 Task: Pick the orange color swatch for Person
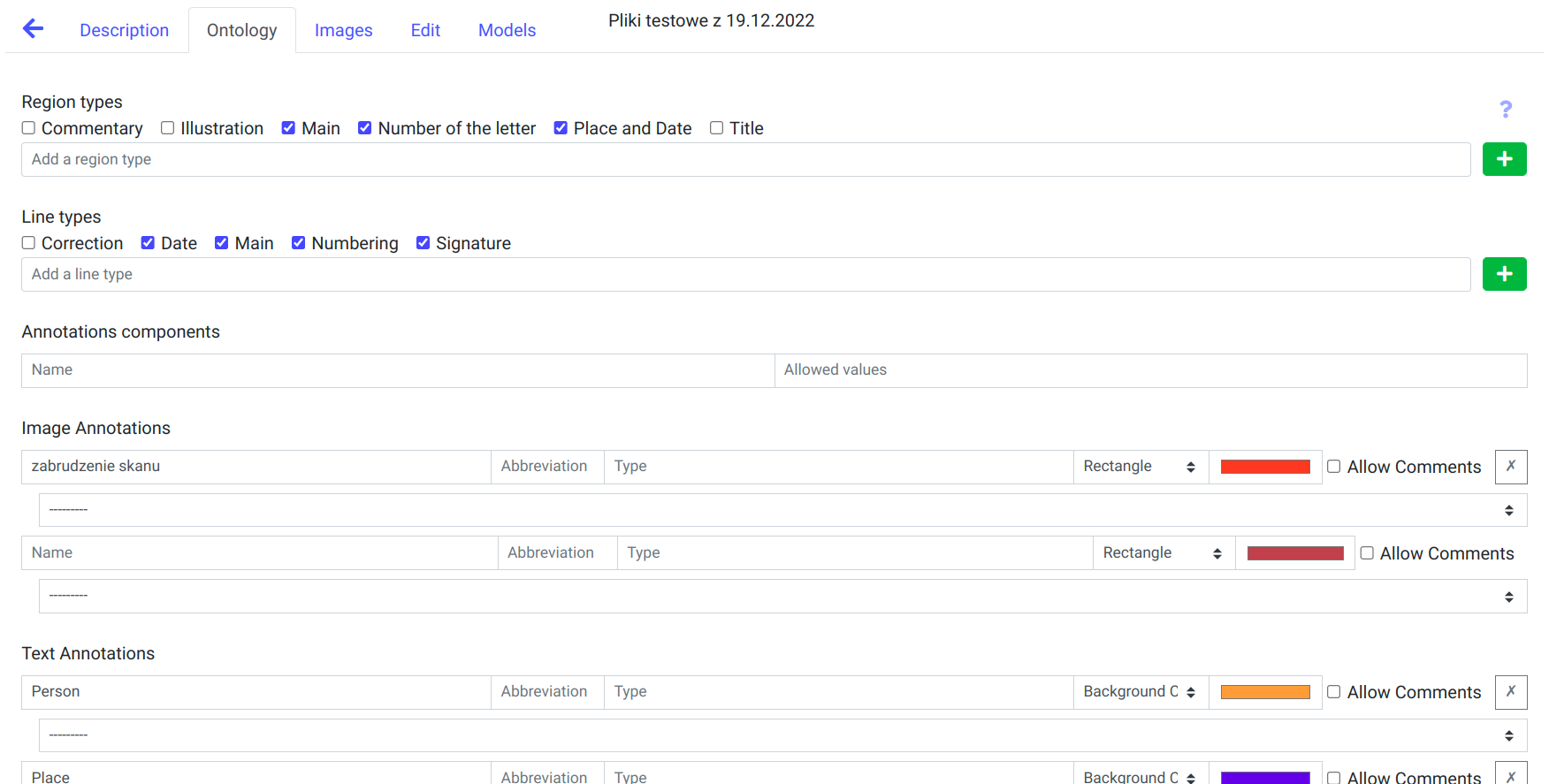click(1265, 692)
